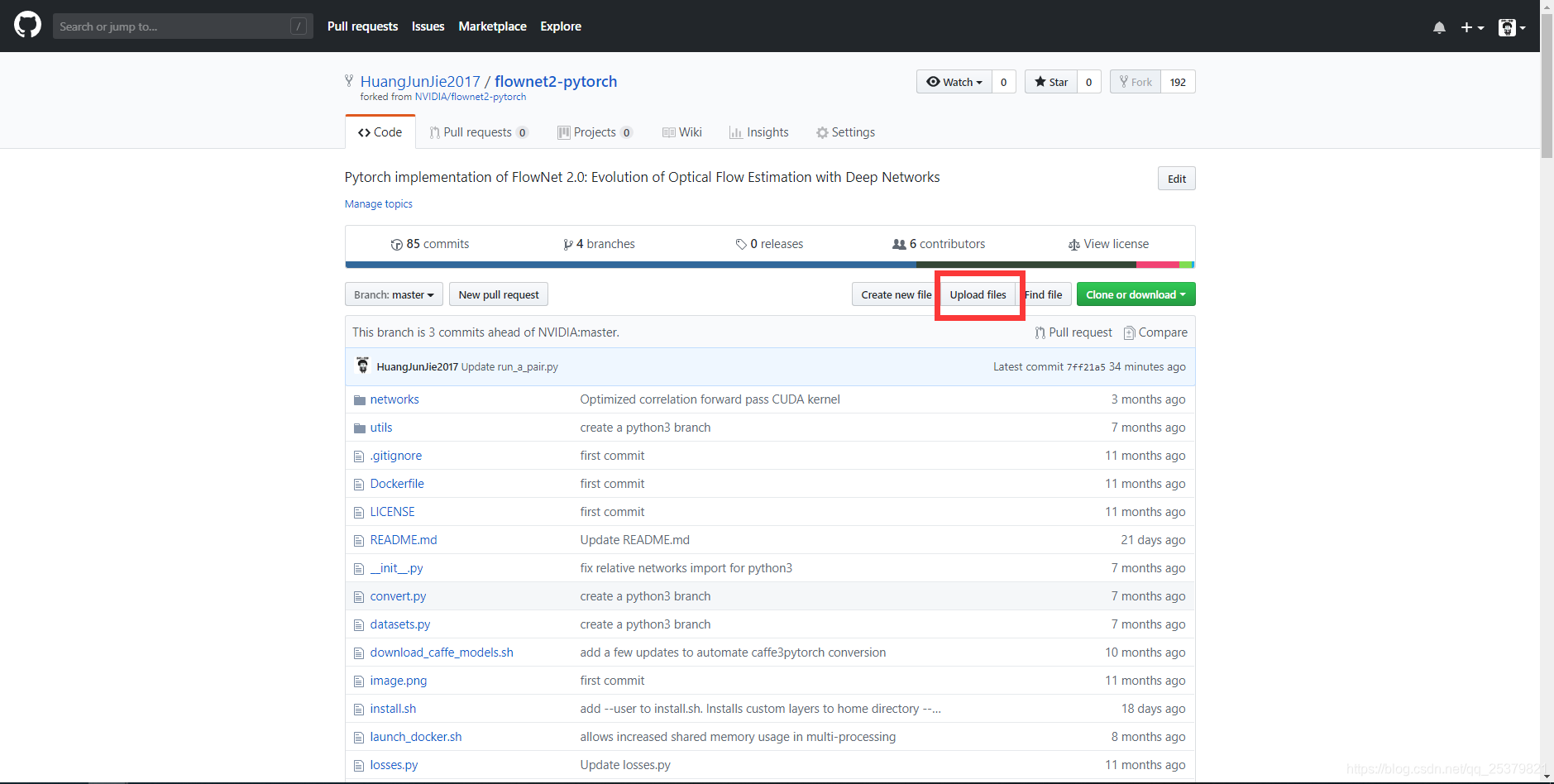Click the folder icon next to utils
1554x784 pixels.
(x=359, y=428)
